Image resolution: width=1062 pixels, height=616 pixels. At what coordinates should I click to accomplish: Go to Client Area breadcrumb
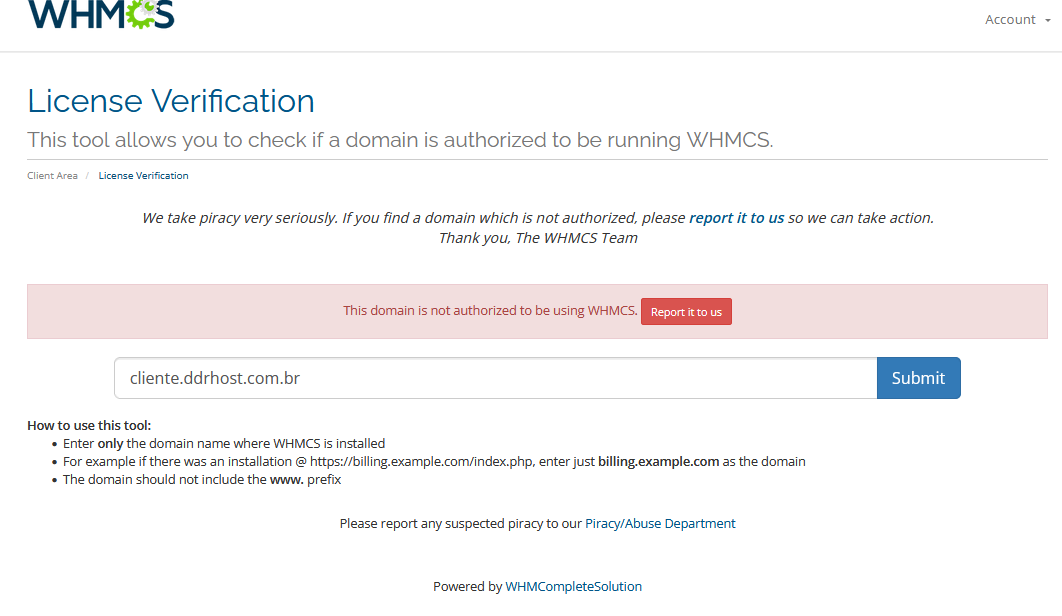tap(52, 176)
